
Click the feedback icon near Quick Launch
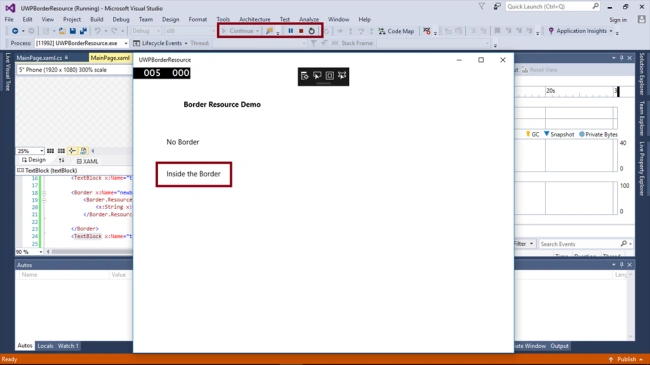coord(497,6)
